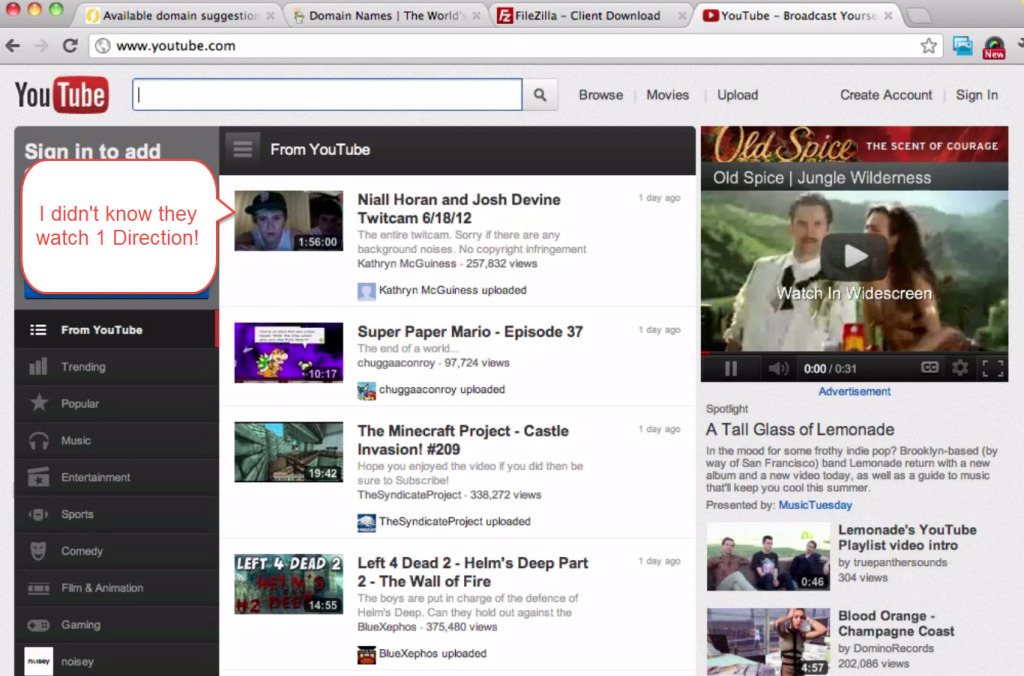
Task: Enter fullscreen in ad player
Action: click(993, 368)
